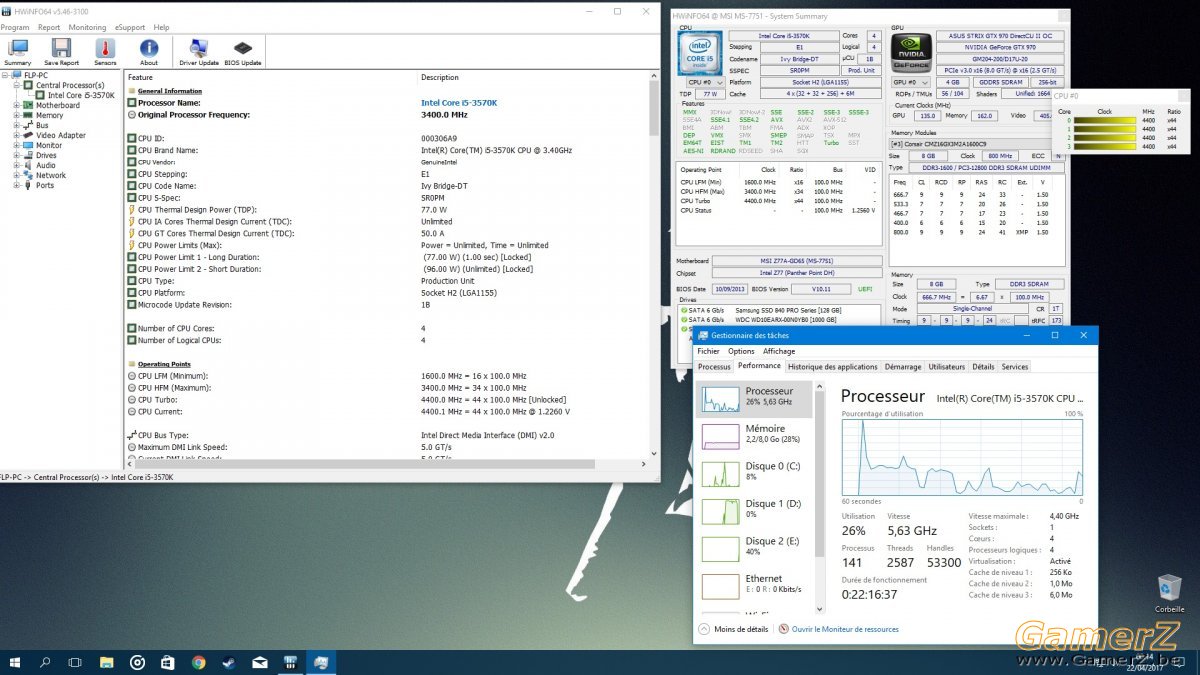Click the HWiNFO64 title bar app icon
Image resolution: width=1200 pixels, height=675 pixels.
[7, 11]
